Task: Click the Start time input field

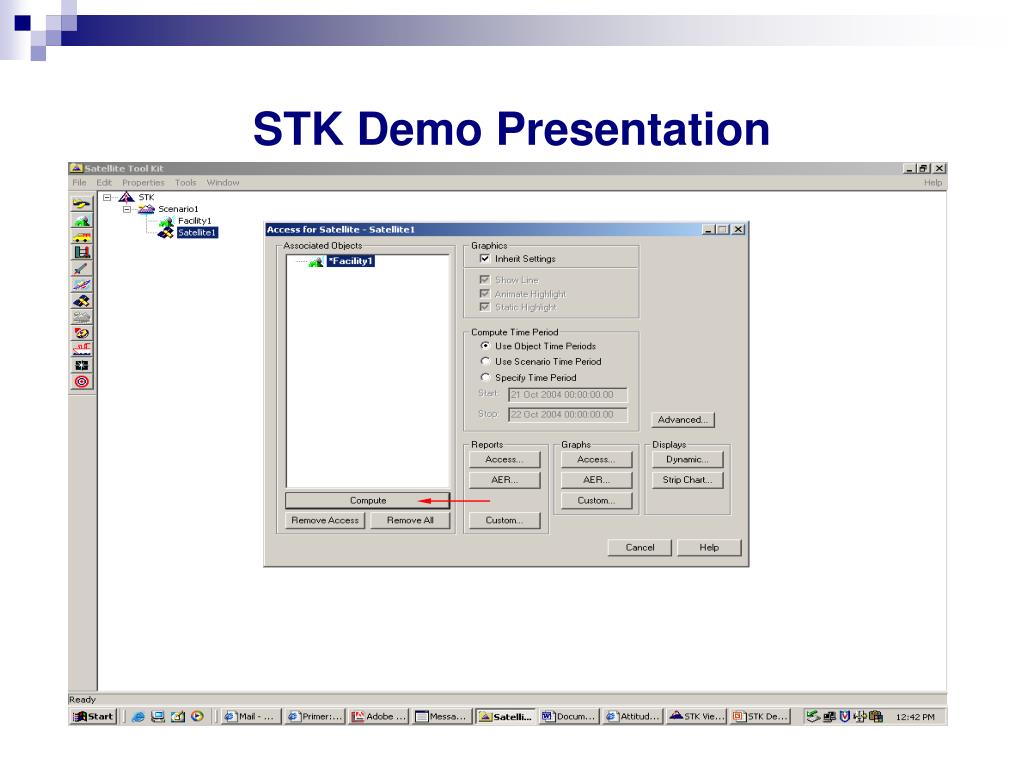Action: click(568, 395)
